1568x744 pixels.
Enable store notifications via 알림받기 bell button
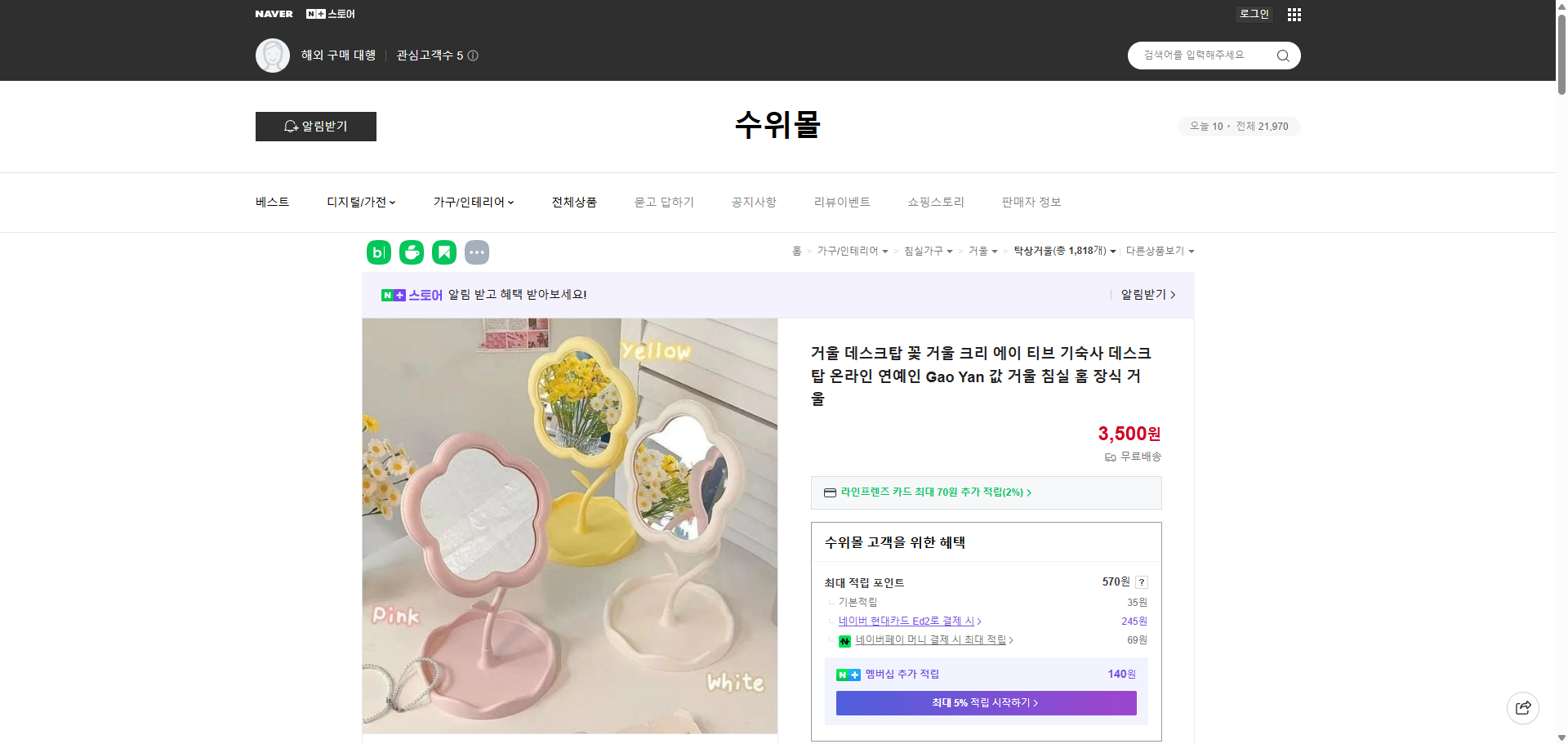click(315, 127)
